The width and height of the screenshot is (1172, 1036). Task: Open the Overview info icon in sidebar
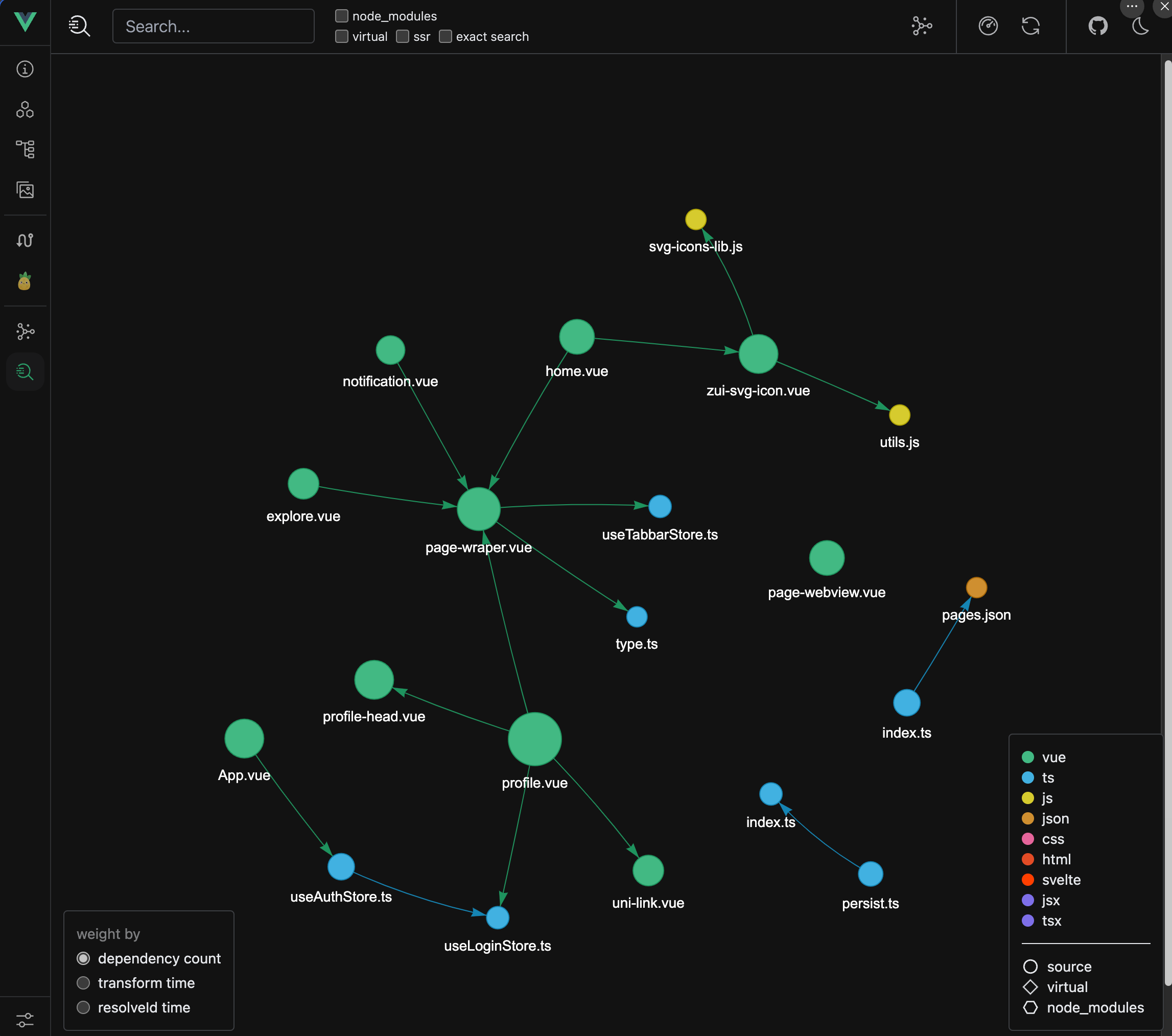tap(25, 69)
